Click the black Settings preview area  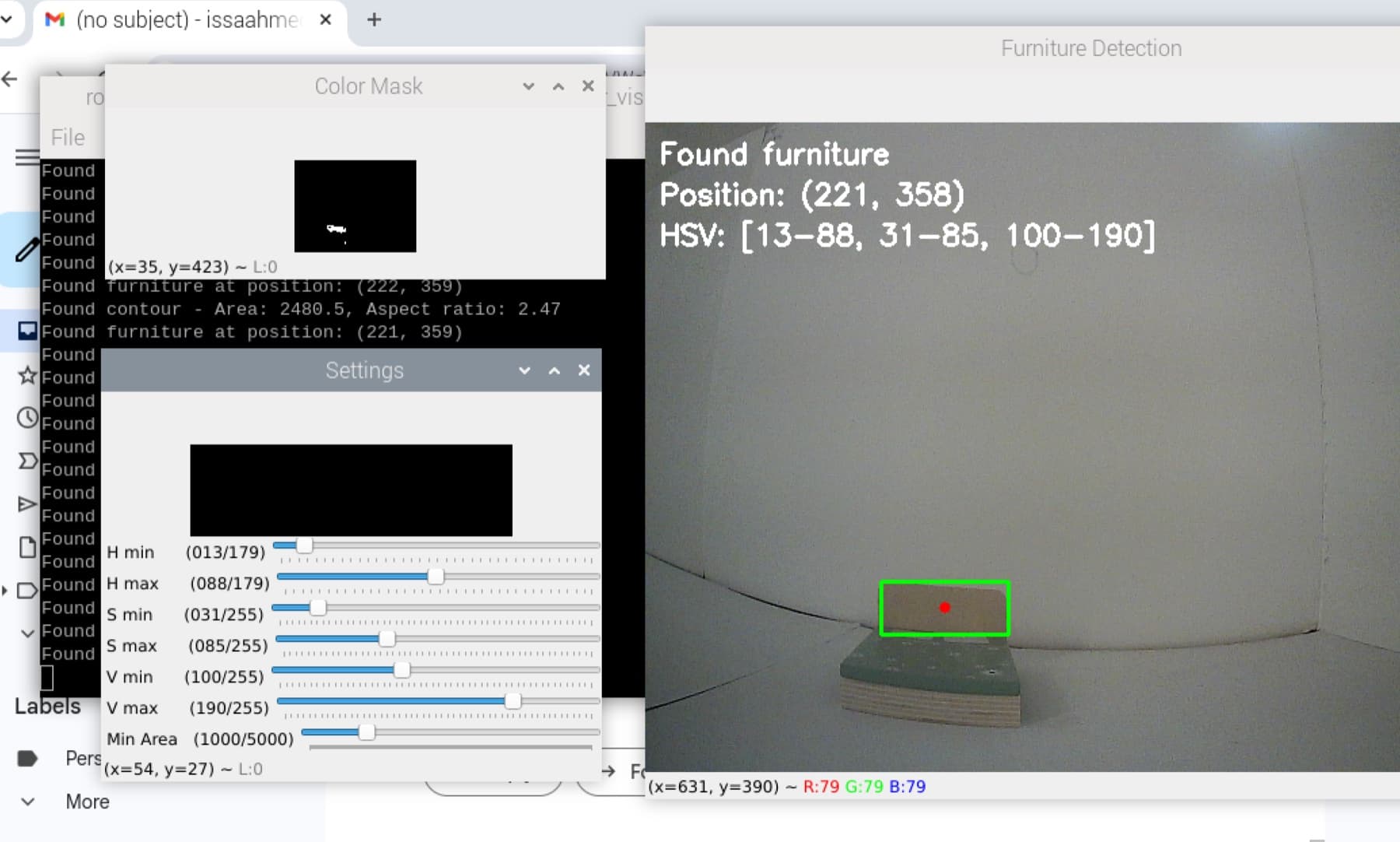pos(351,490)
